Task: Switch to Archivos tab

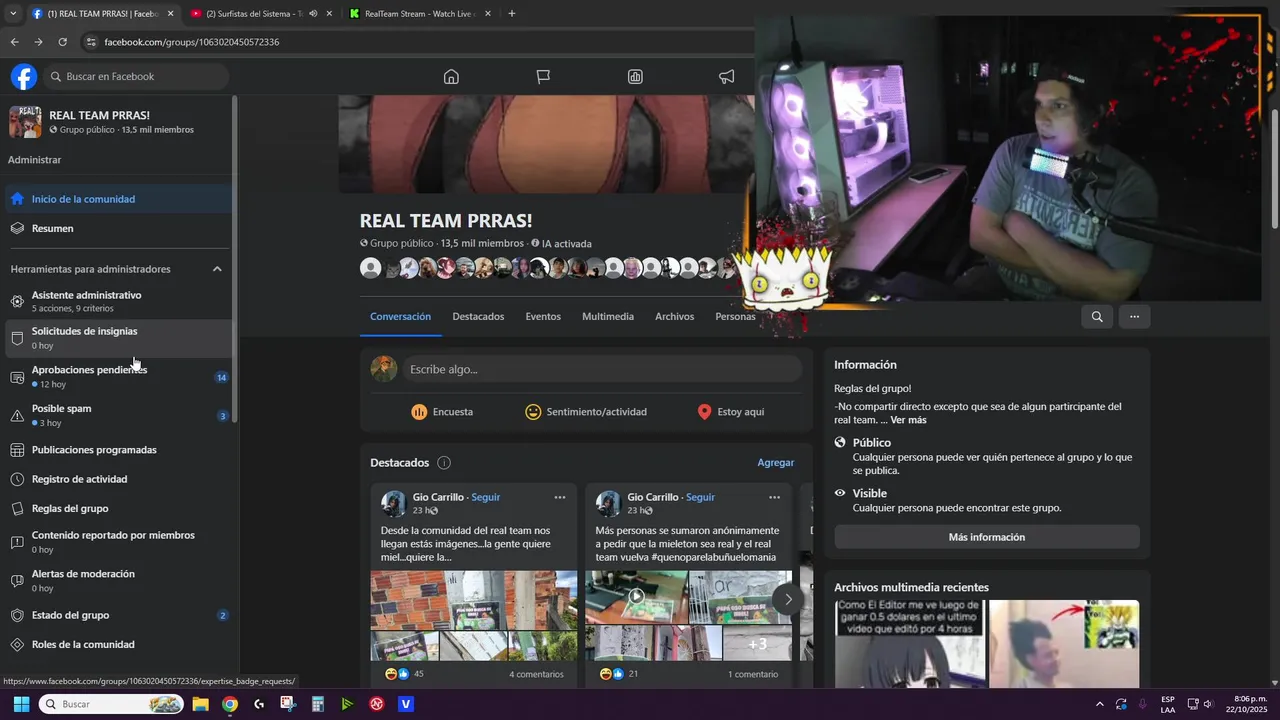Action: tap(674, 317)
